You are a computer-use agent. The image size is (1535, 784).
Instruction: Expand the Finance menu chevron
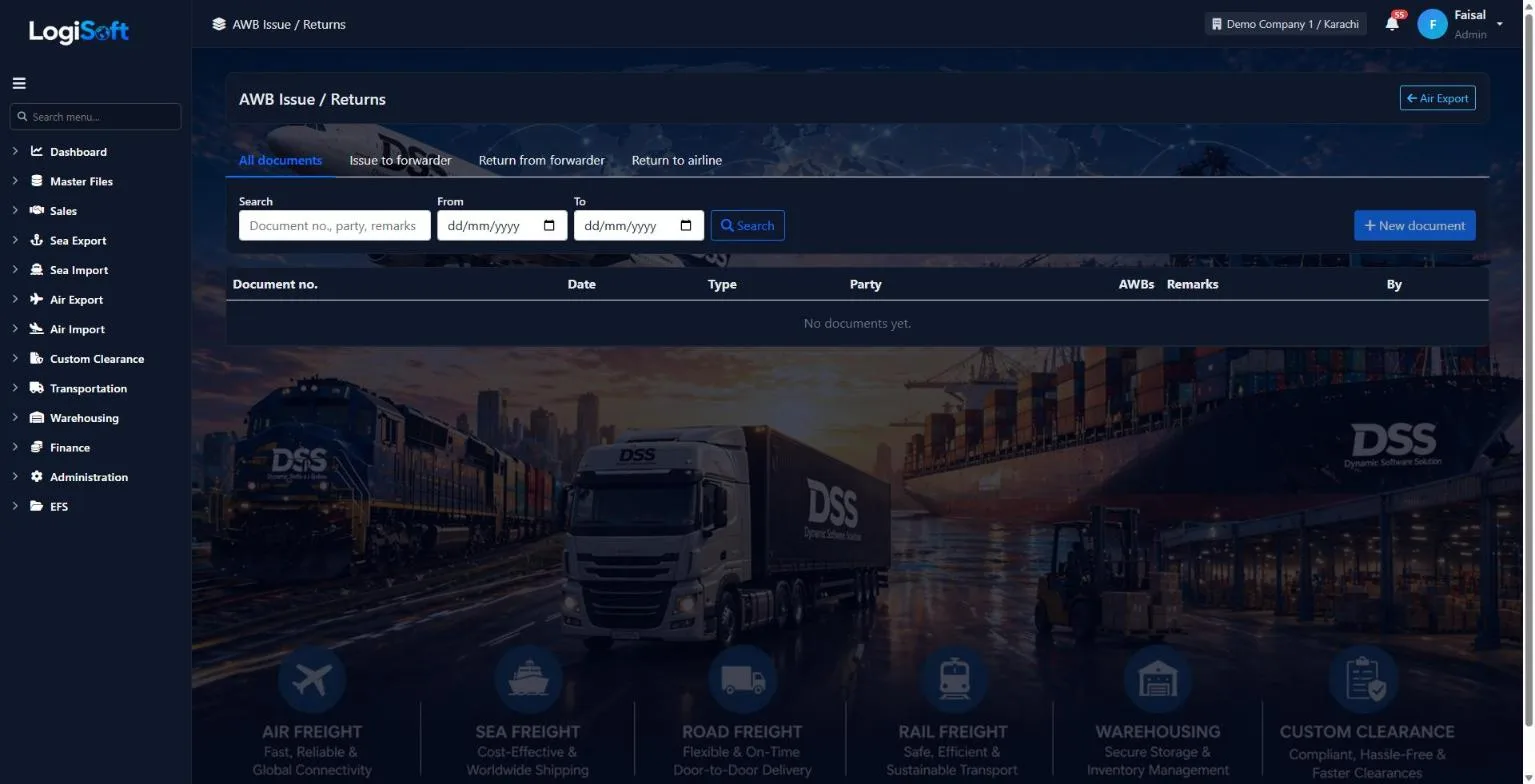click(15, 447)
